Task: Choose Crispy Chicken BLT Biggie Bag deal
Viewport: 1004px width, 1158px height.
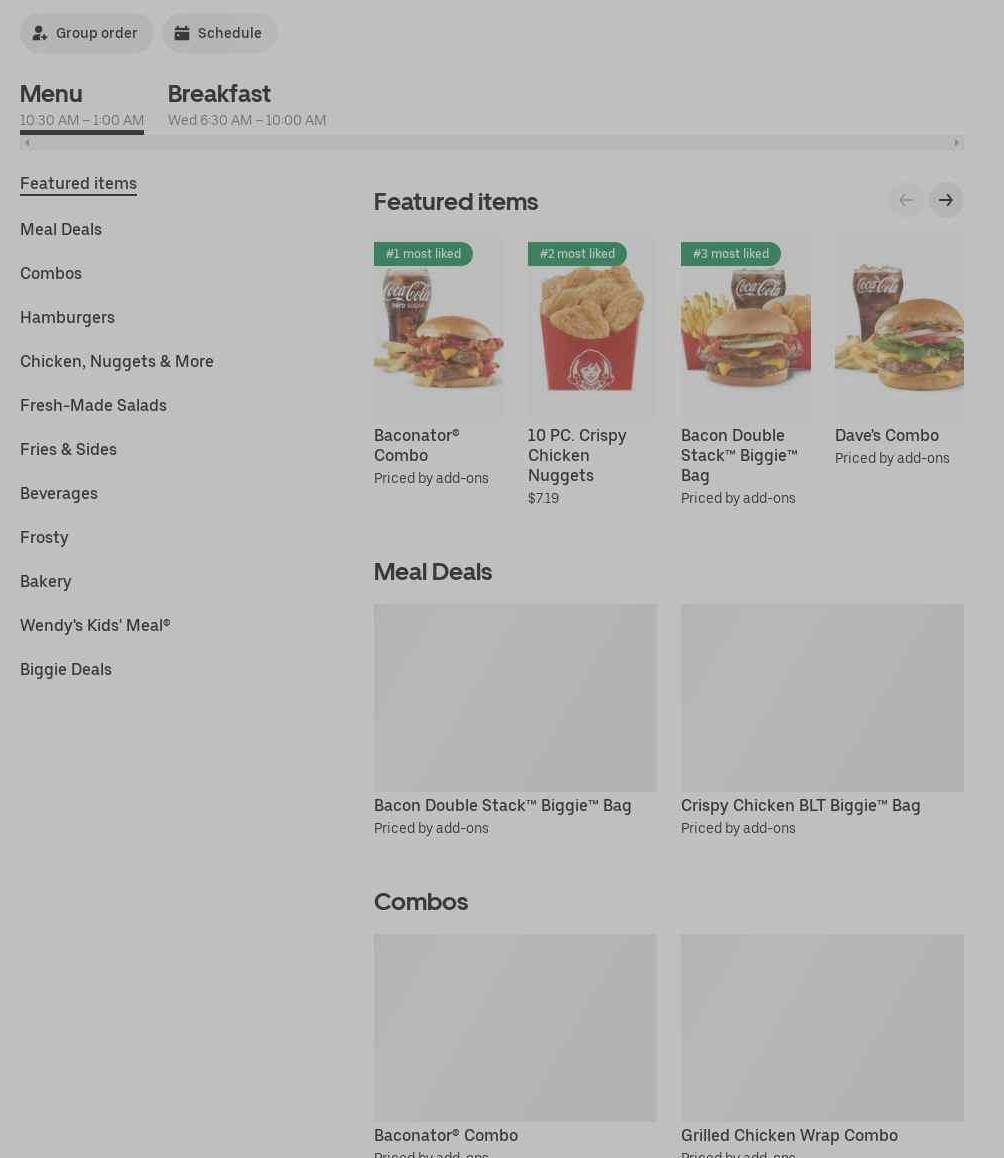Action: (822, 721)
